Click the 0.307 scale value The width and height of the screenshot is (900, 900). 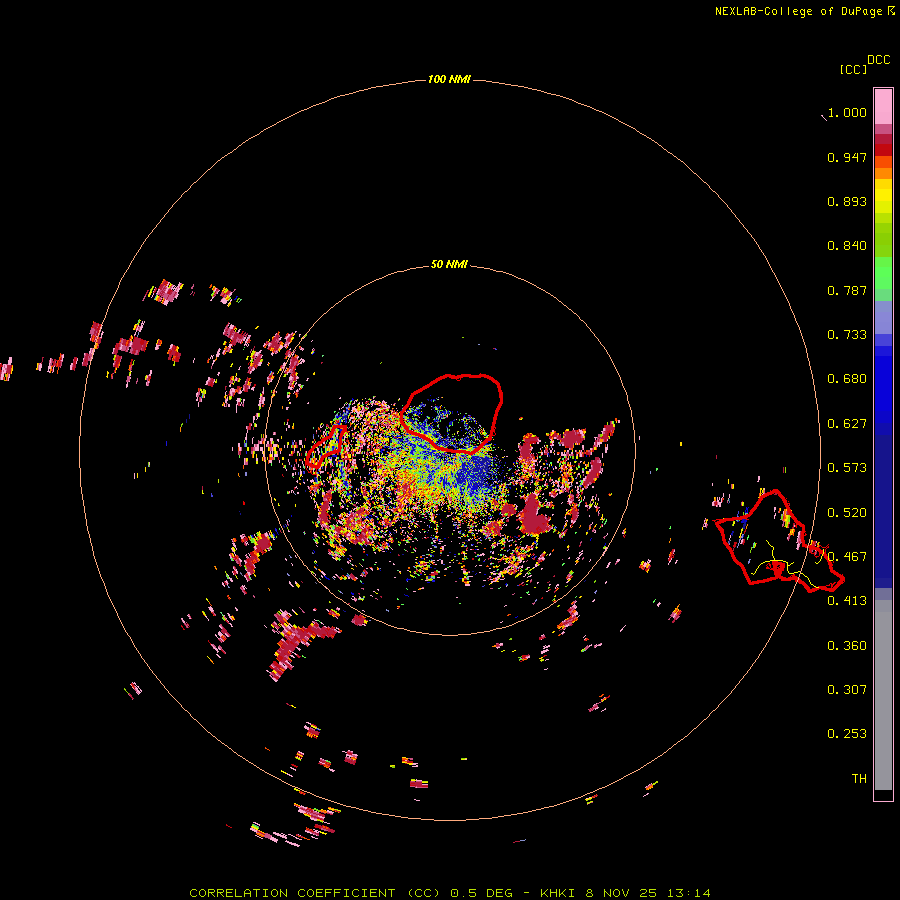coord(847,690)
